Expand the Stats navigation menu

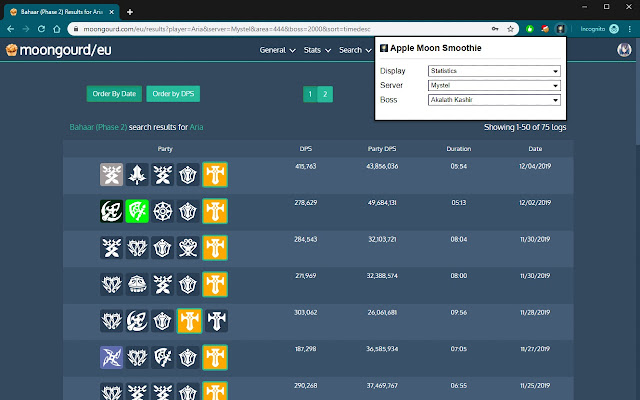[x=316, y=50]
